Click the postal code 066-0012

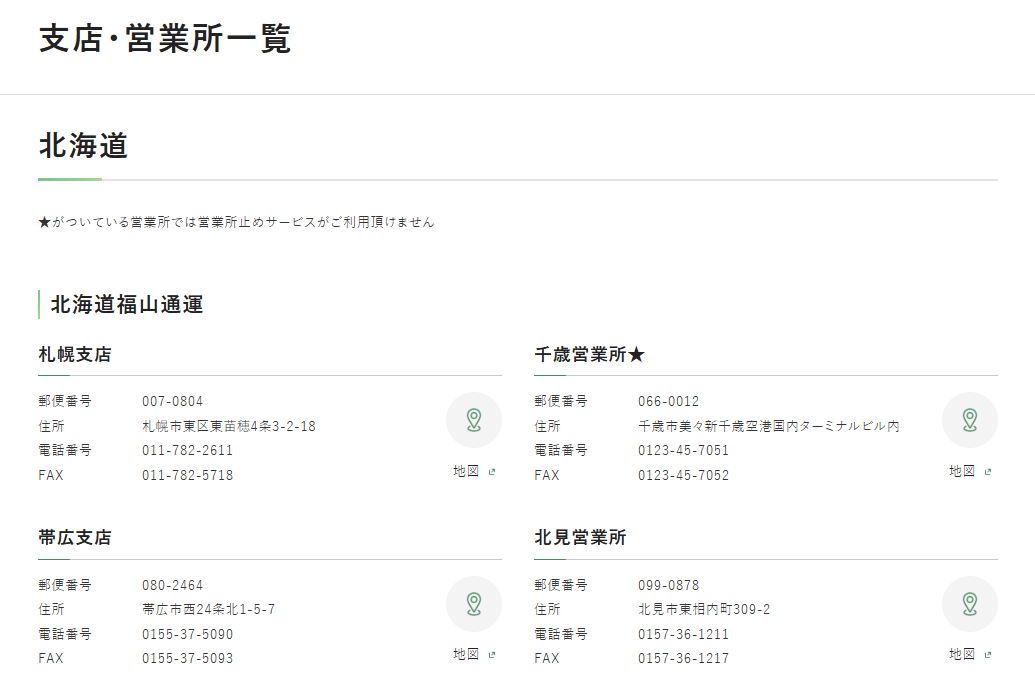tap(668, 401)
